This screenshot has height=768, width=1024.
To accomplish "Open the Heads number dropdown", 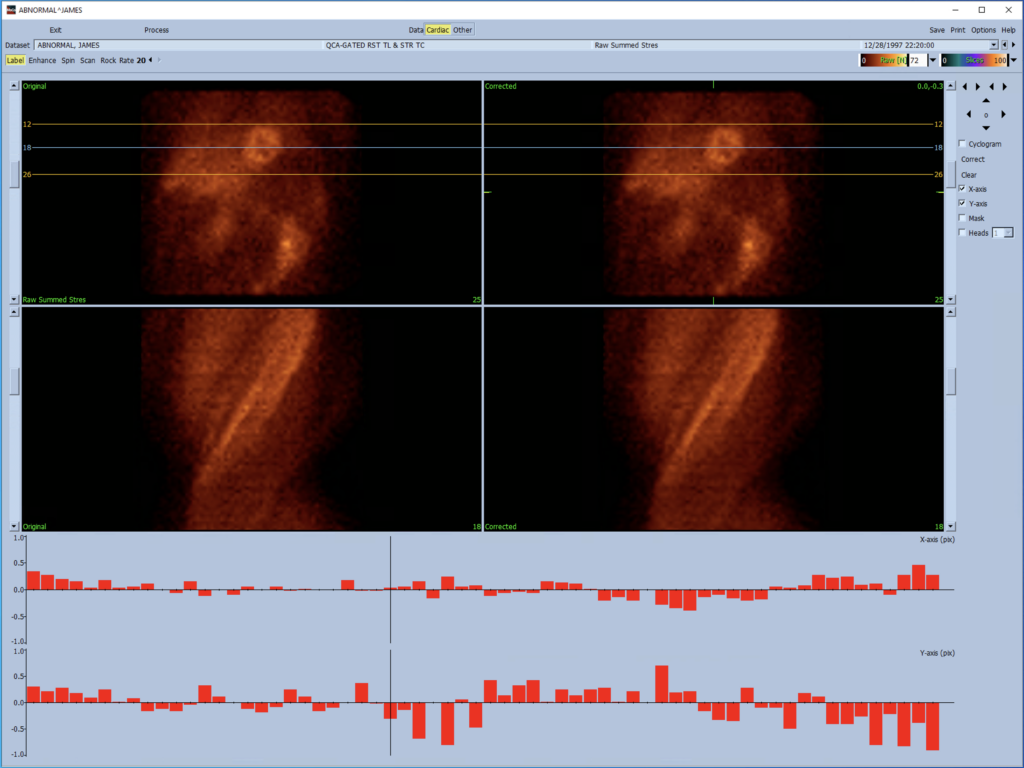I will click(x=1008, y=232).
